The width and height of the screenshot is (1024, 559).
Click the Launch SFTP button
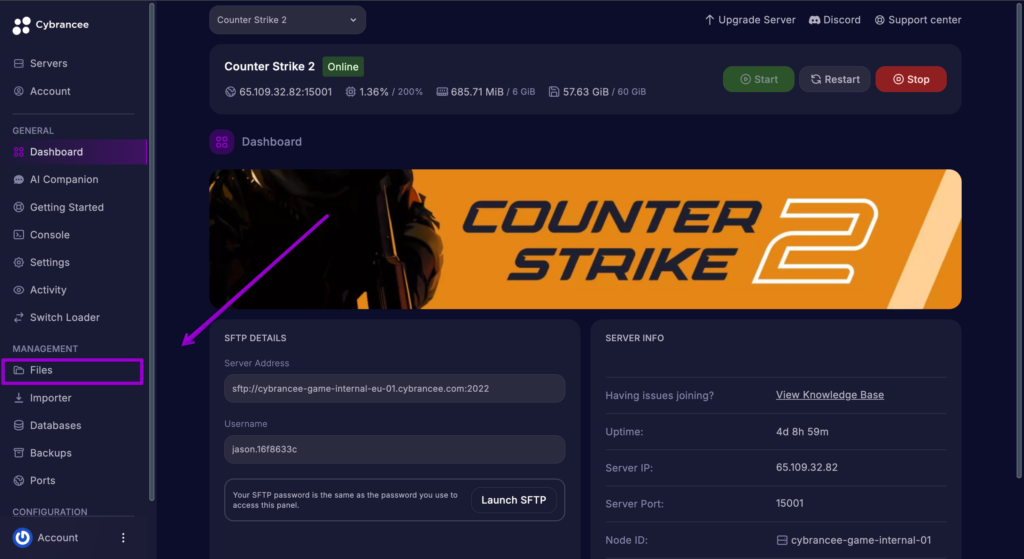pos(513,500)
